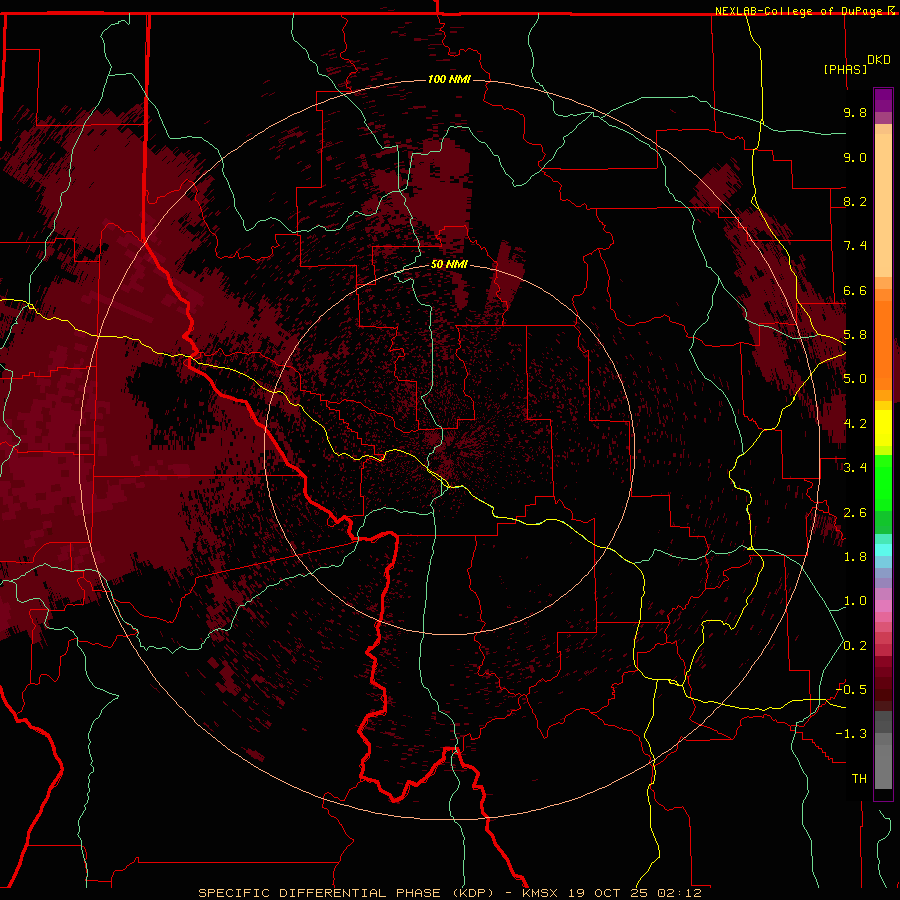Click the 1.0 value on color scale
This screenshot has width=900, height=900.
coord(855,601)
